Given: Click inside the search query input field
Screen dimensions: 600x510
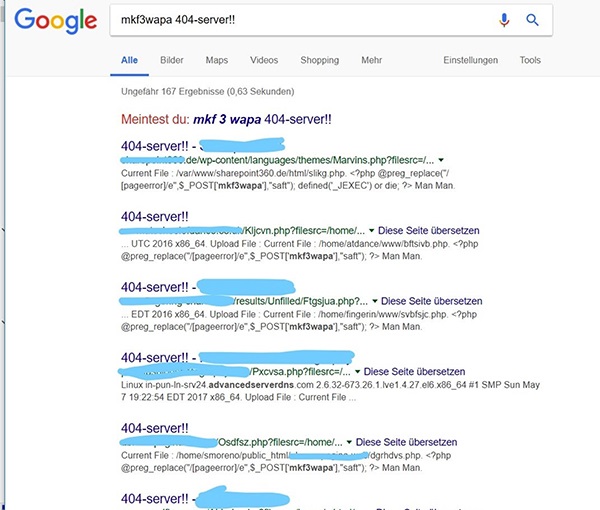Looking at the screenshot, I should coord(302,20).
